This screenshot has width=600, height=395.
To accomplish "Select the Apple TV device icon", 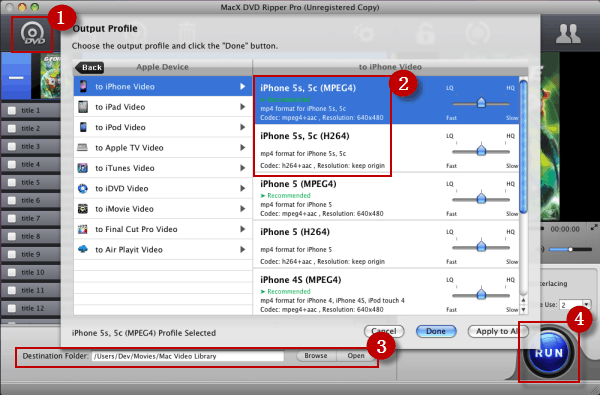I will [82, 147].
